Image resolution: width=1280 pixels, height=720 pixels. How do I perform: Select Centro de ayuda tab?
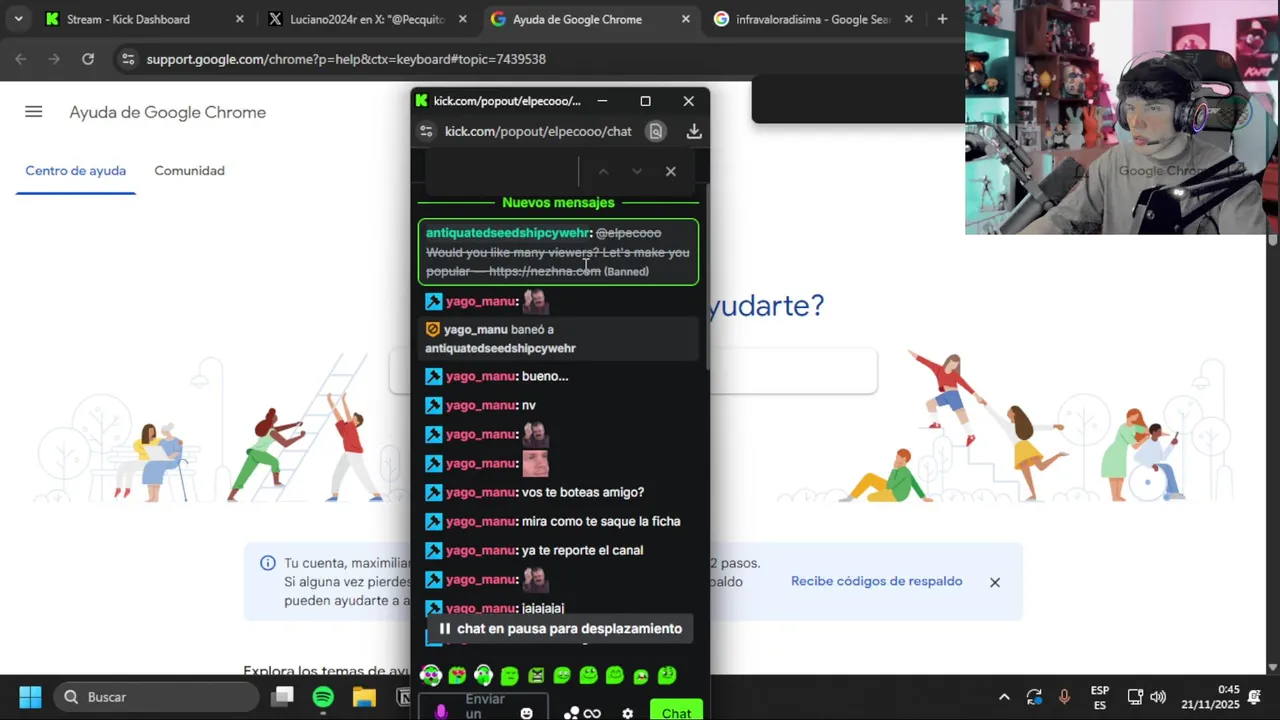pos(76,171)
